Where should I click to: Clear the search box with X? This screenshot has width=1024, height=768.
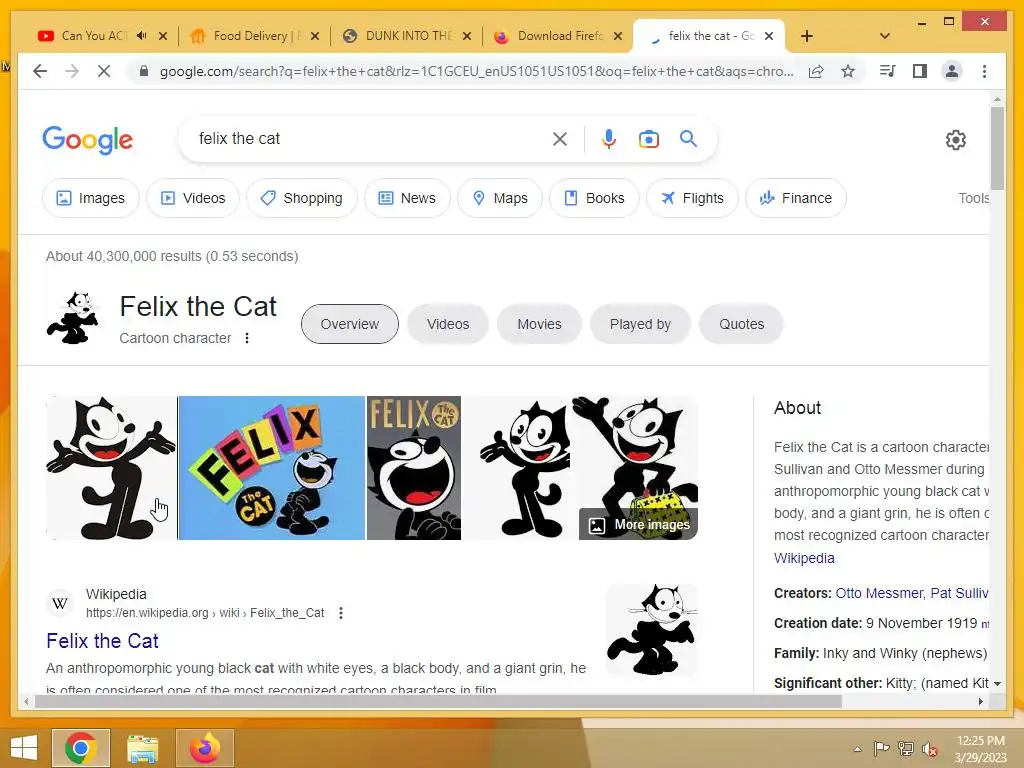point(560,138)
